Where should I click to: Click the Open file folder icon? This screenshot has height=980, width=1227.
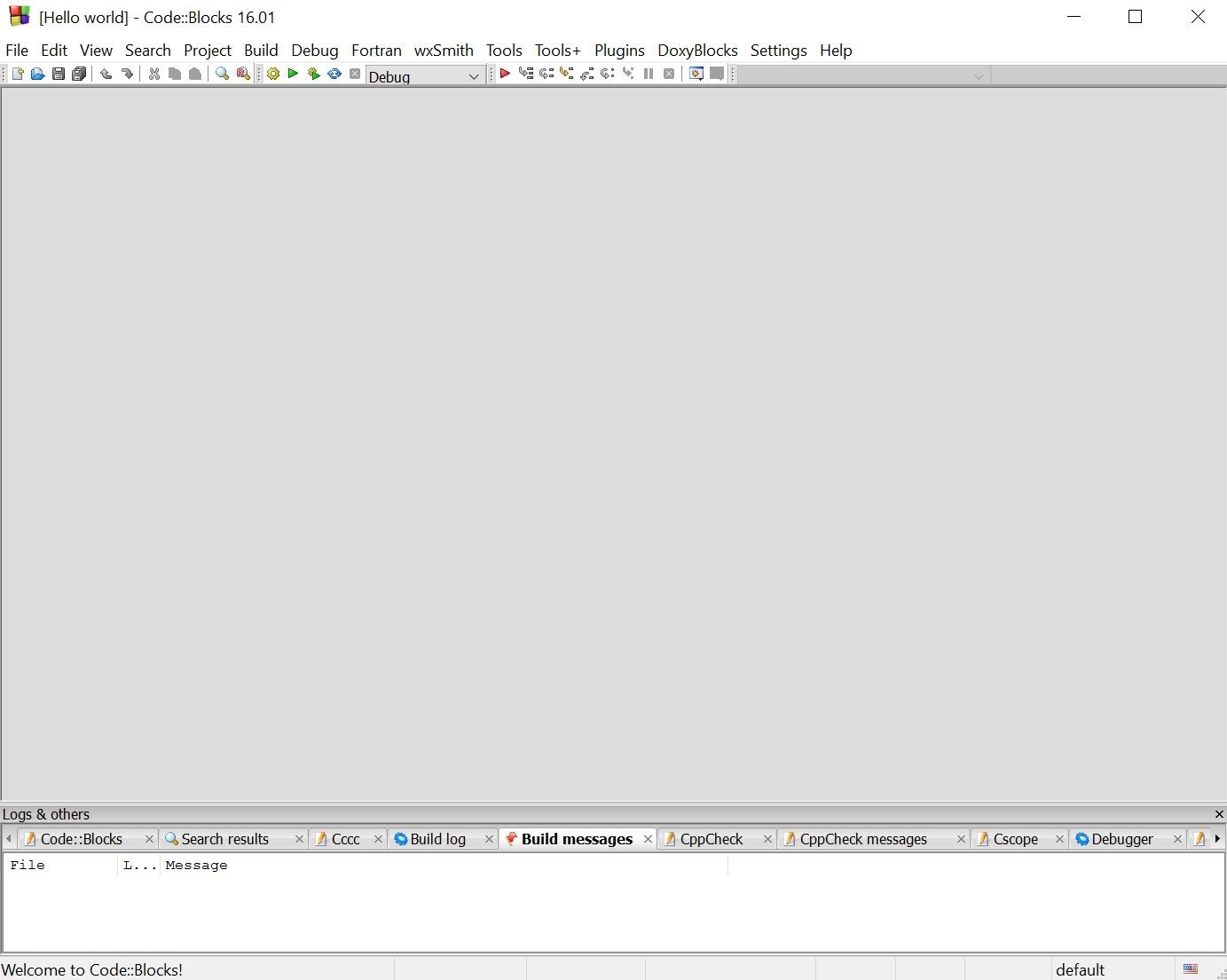click(x=37, y=74)
